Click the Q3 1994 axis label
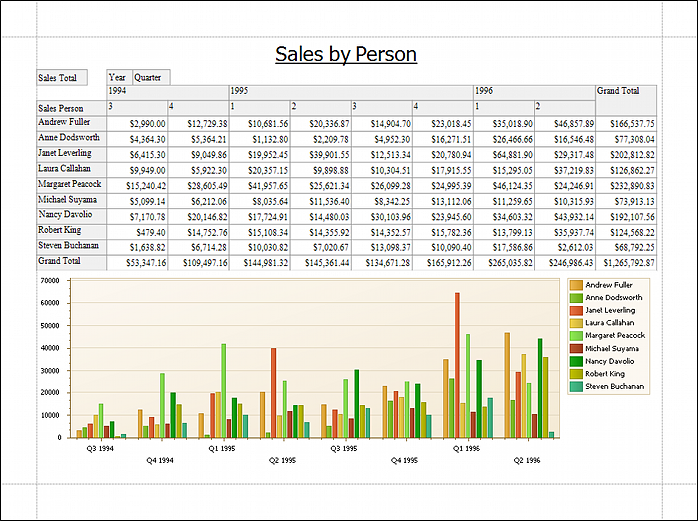Image resolution: width=698 pixels, height=521 pixels. pos(99,449)
